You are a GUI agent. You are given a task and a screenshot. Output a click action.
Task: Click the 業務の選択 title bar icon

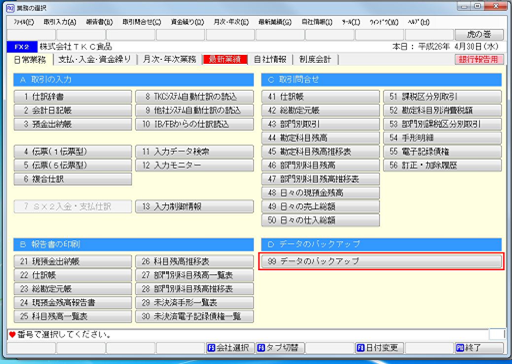(x=11, y=8)
